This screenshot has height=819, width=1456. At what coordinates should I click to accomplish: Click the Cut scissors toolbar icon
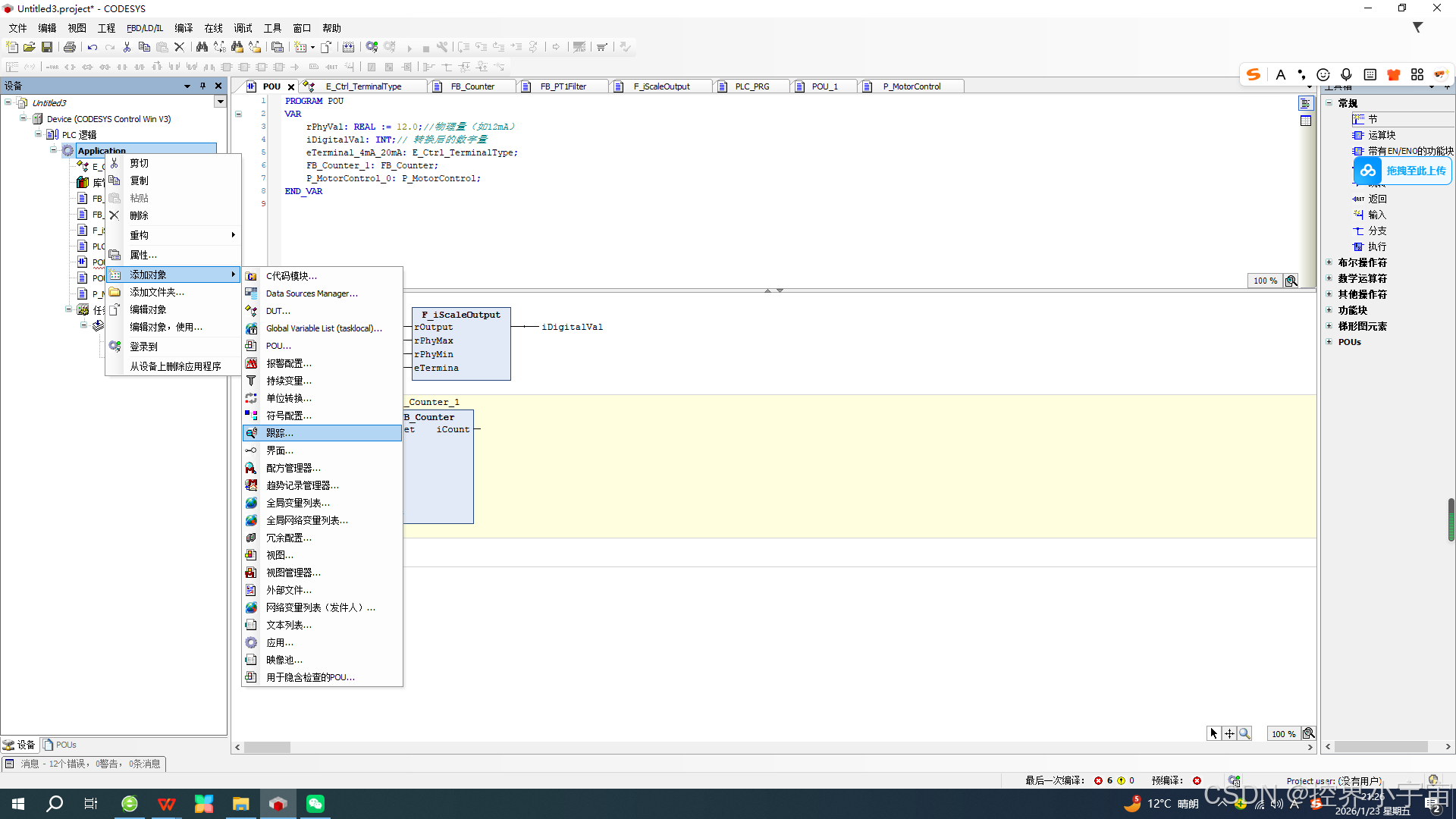coord(127,47)
